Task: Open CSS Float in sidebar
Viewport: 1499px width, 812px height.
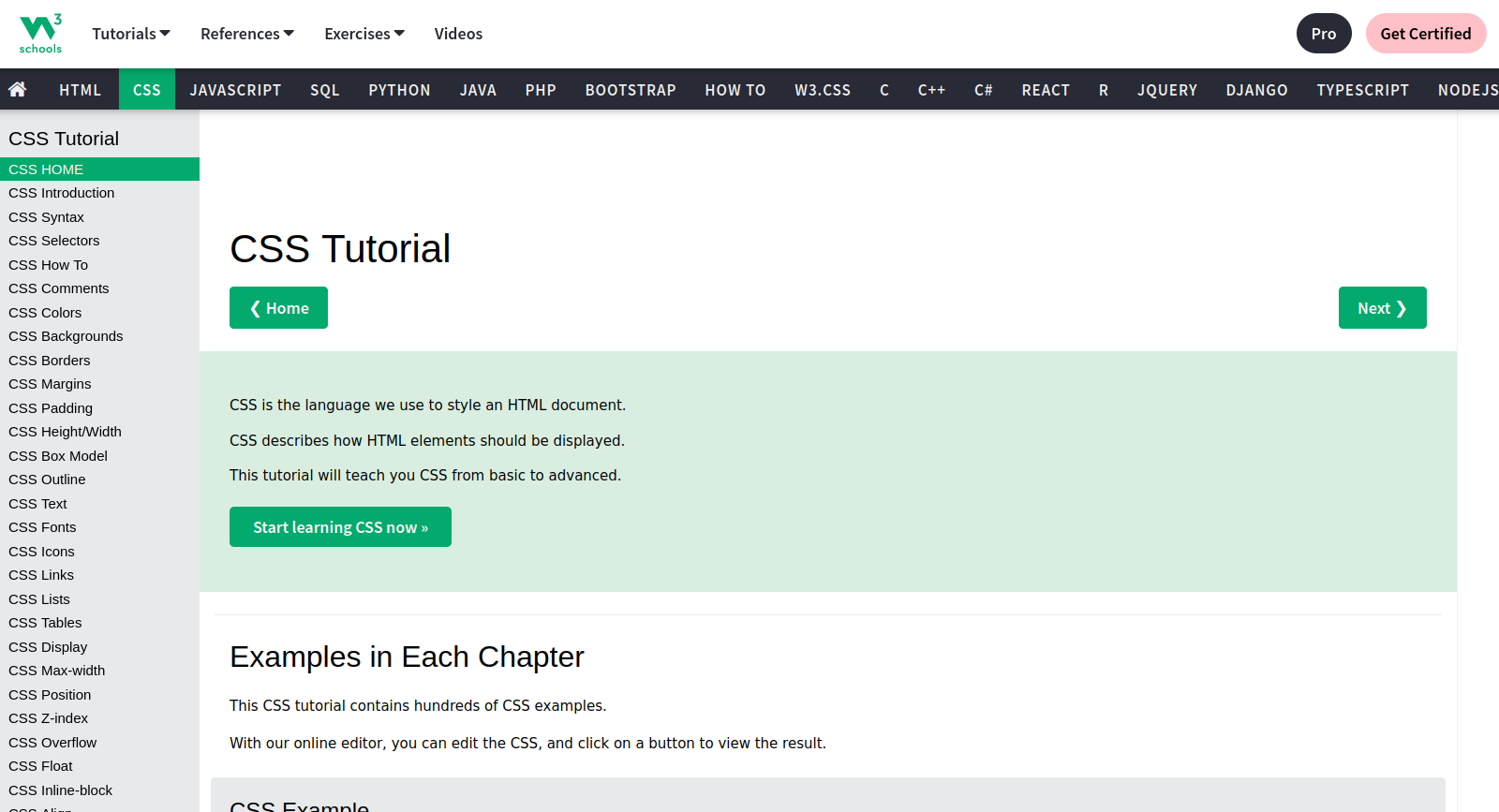Action: [x=99, y=766]
